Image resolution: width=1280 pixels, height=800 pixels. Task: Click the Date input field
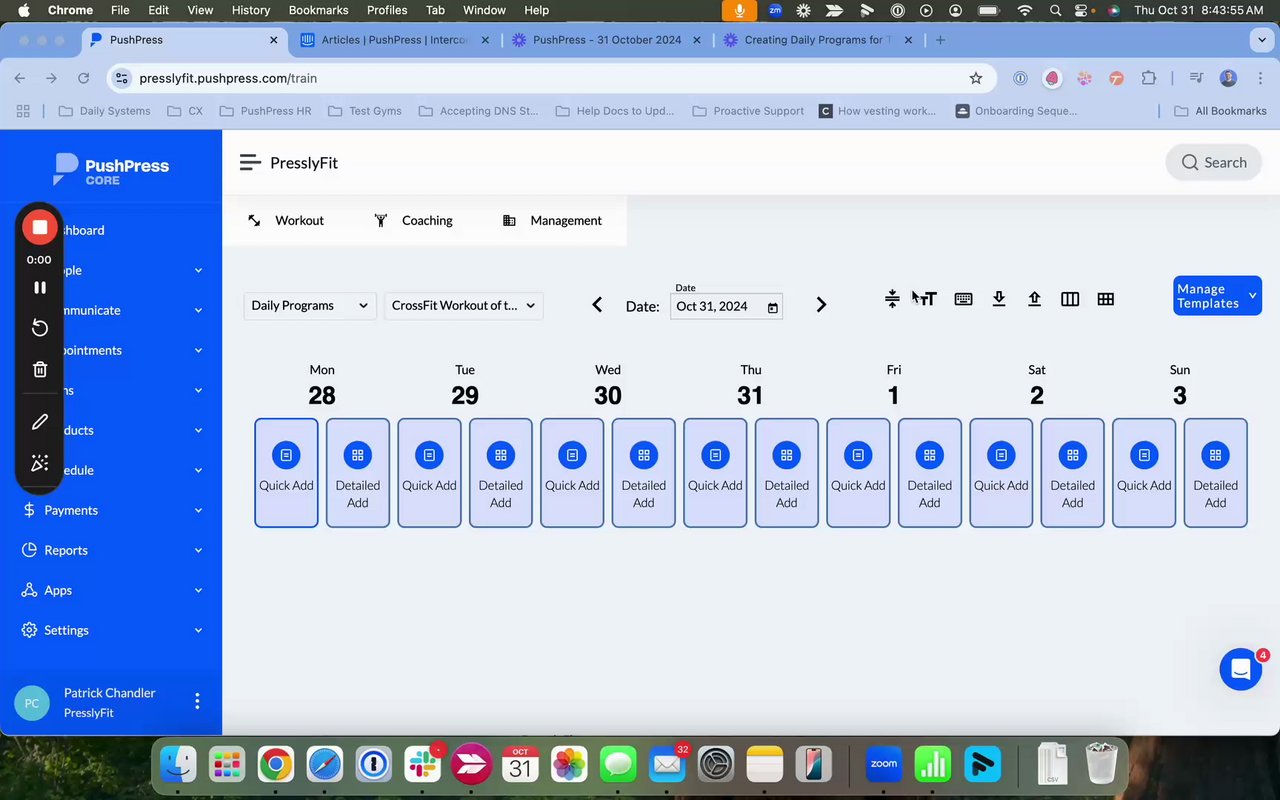[726, 306]
